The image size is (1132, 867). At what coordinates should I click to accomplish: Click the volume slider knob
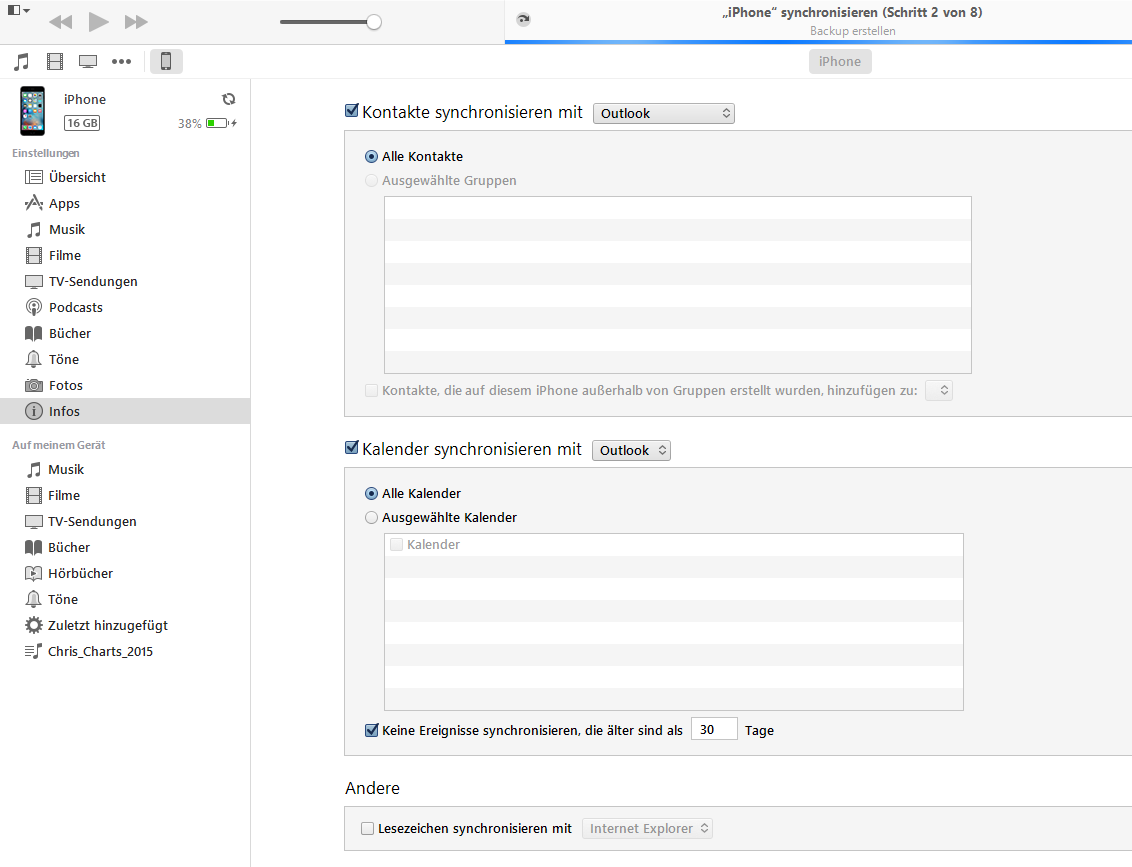pyautogui.click(x=374, y=22)
